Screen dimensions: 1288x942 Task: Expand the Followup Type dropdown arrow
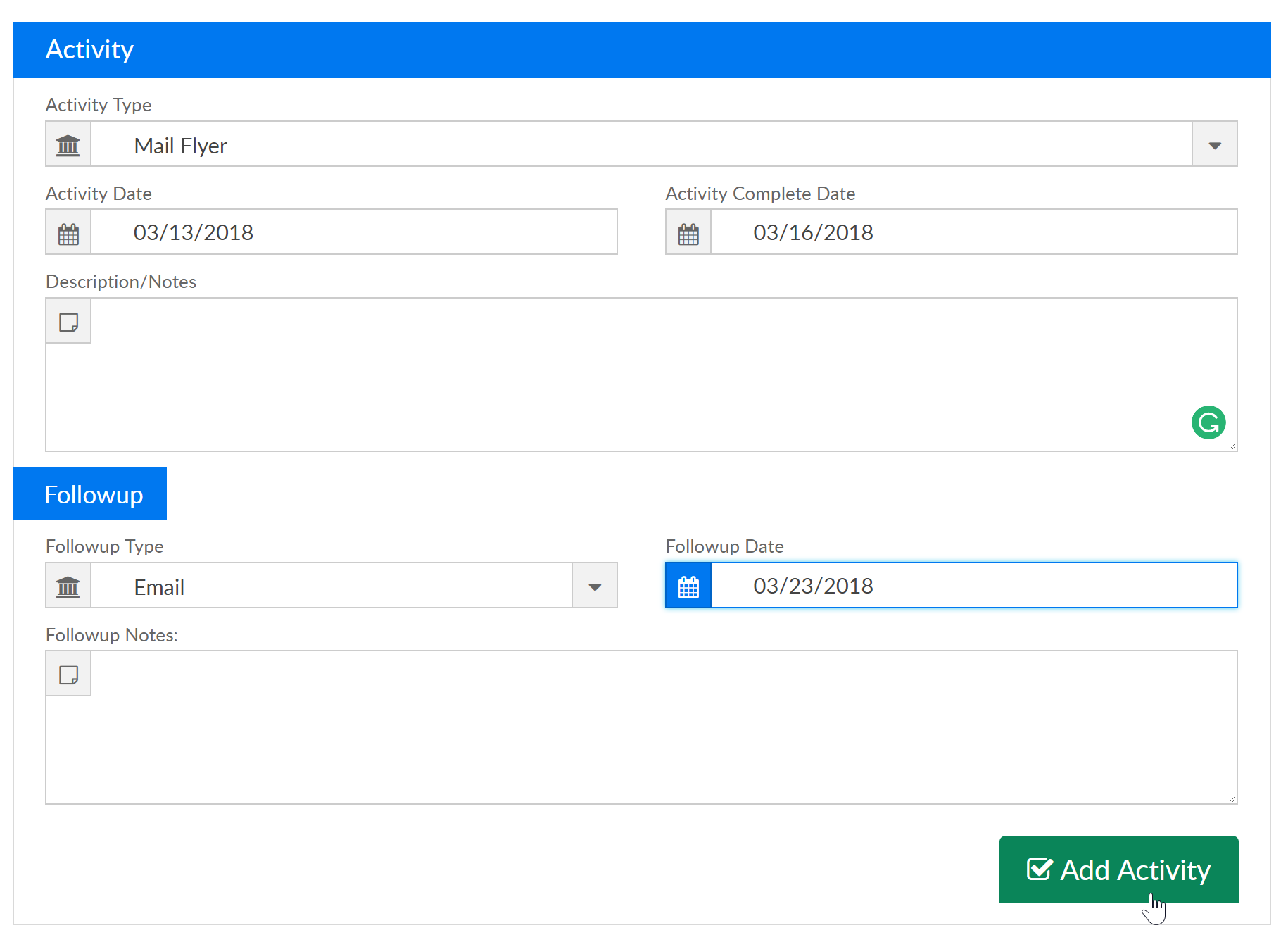click(595, 586)
